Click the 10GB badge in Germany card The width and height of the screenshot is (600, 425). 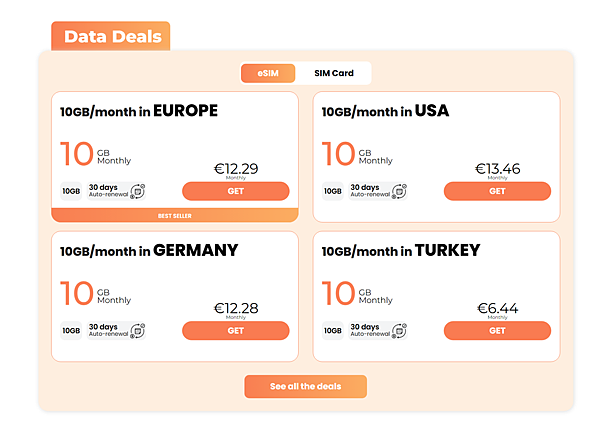72,330
